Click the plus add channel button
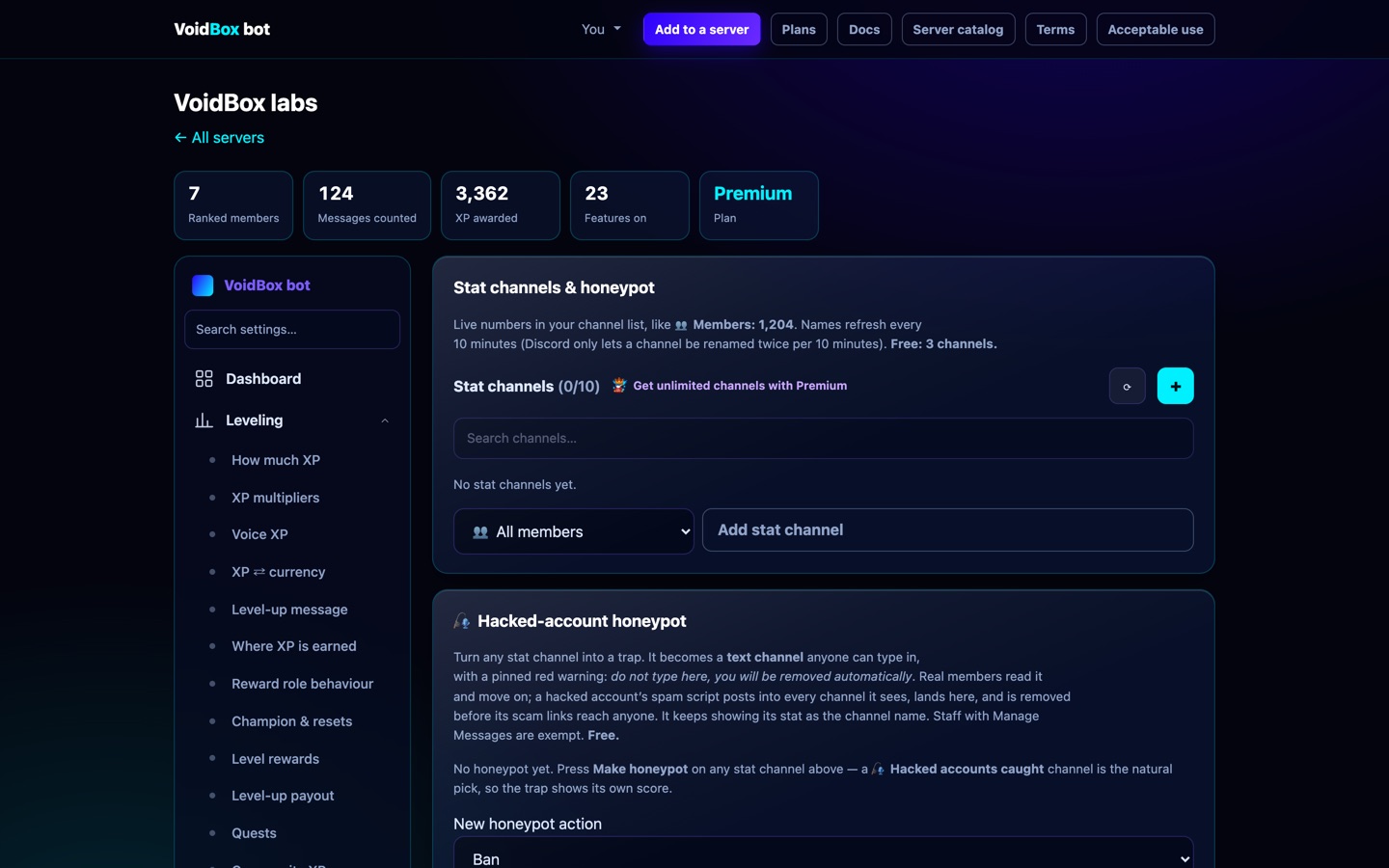Image resolution: width=1389 pixels, height=868 pixels. (x=1175, y=386)
